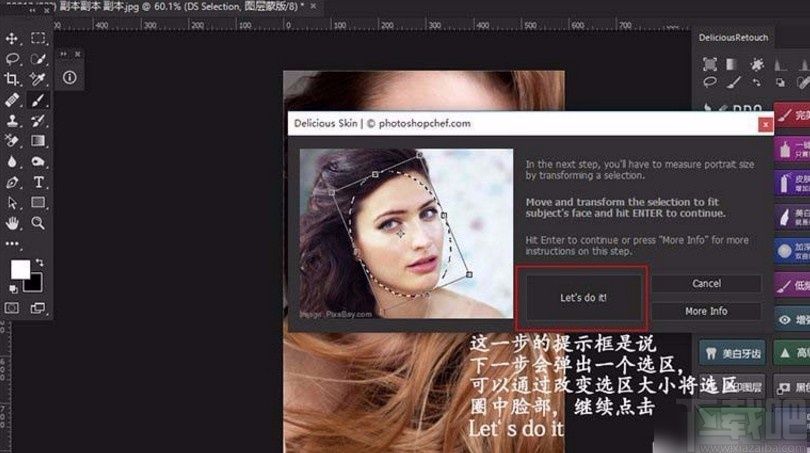
Task: Select the Brush tool
Action: (38, 100)
